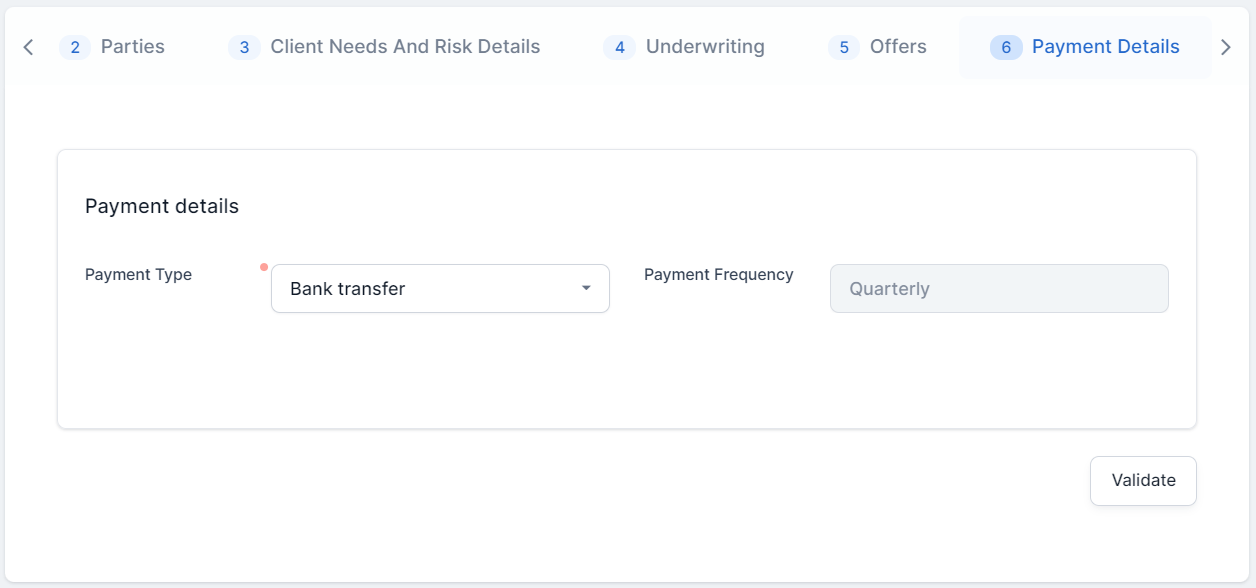Select the Payment Details tab label
This screenshot has height=588, width=1256.
point(1105,47)
